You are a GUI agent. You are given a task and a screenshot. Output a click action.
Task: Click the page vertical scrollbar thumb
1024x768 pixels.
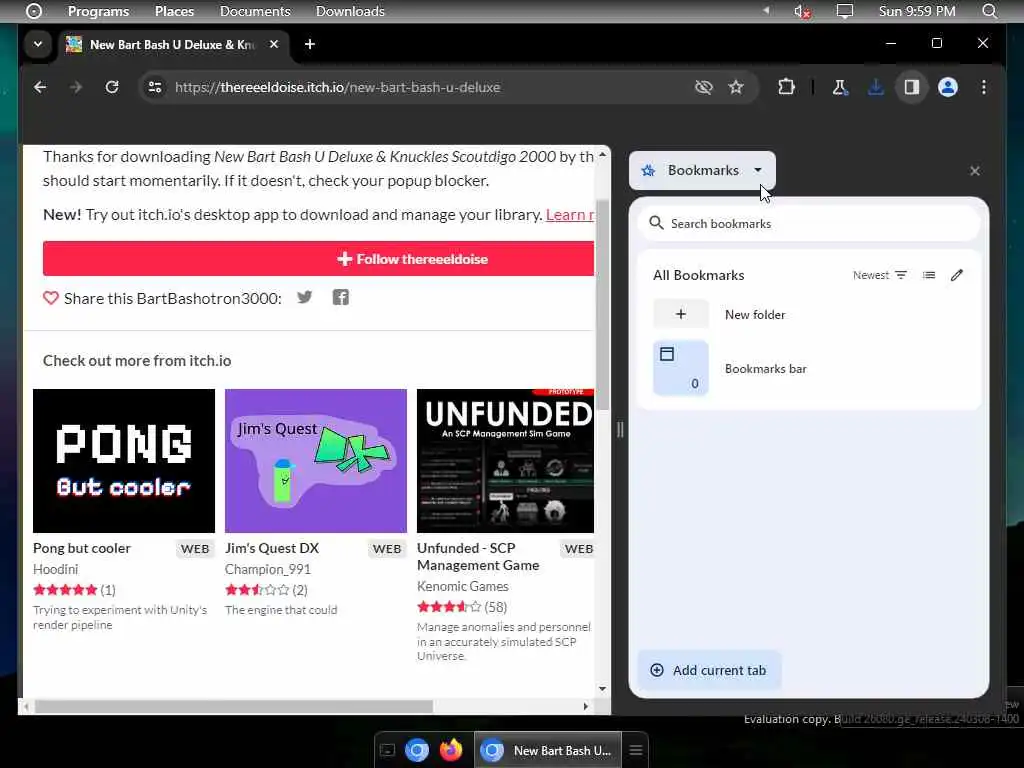pyautogui.click(x=603, y=305)
